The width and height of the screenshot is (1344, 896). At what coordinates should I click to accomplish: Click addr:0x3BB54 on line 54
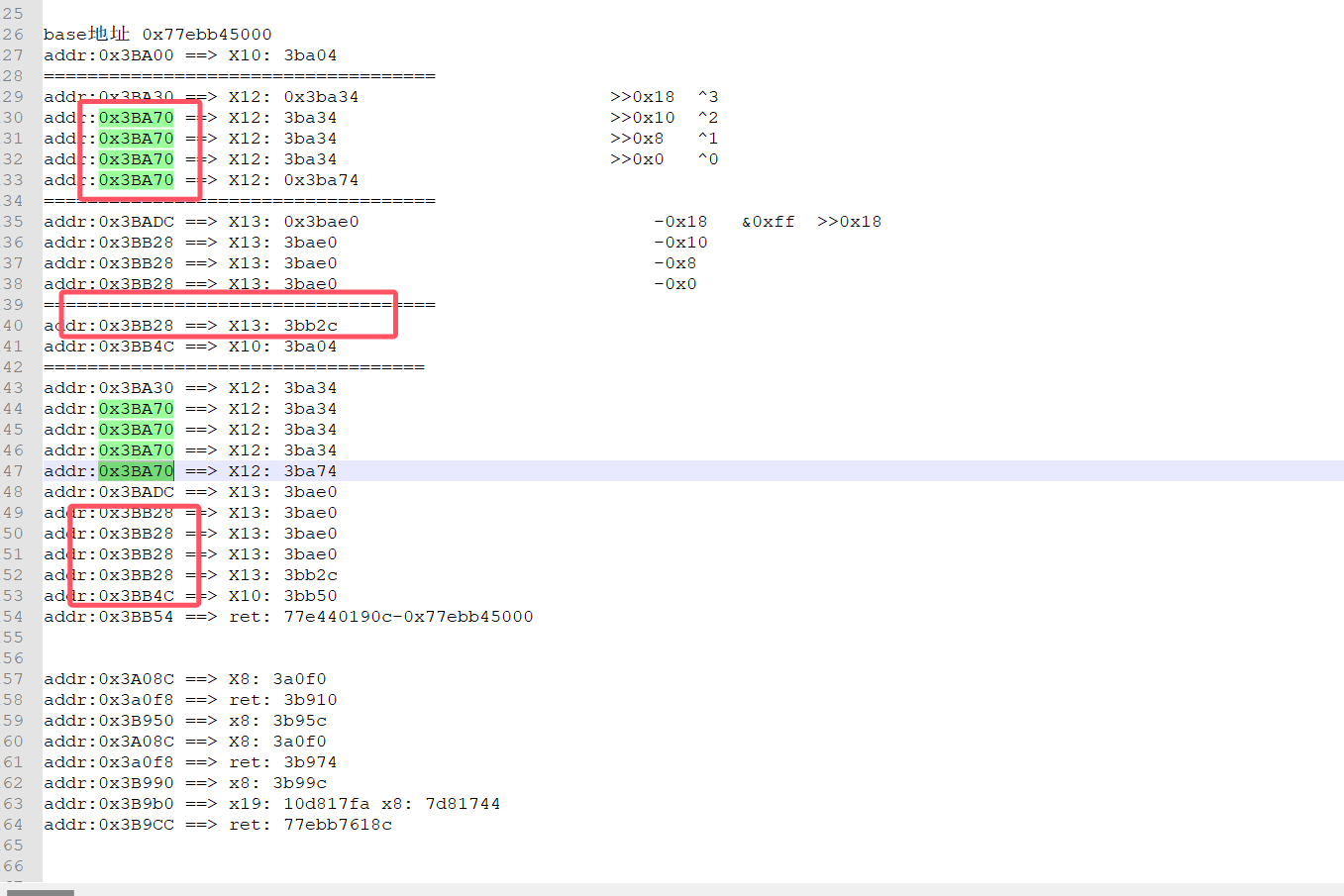[x=109, y=617]
